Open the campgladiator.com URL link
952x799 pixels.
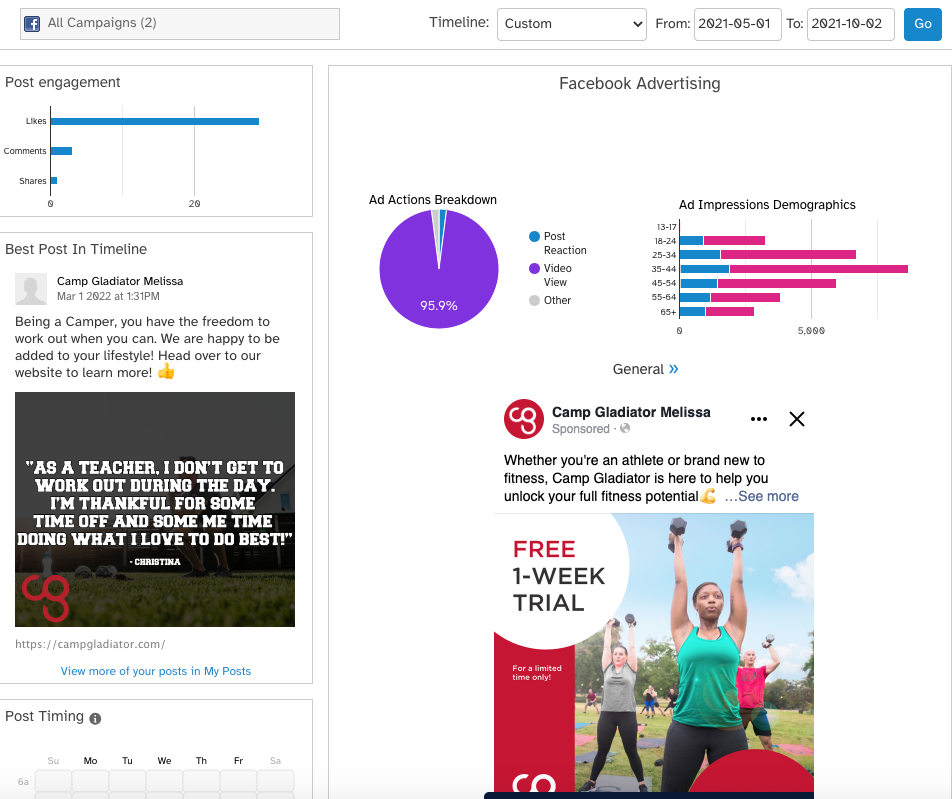90,644
